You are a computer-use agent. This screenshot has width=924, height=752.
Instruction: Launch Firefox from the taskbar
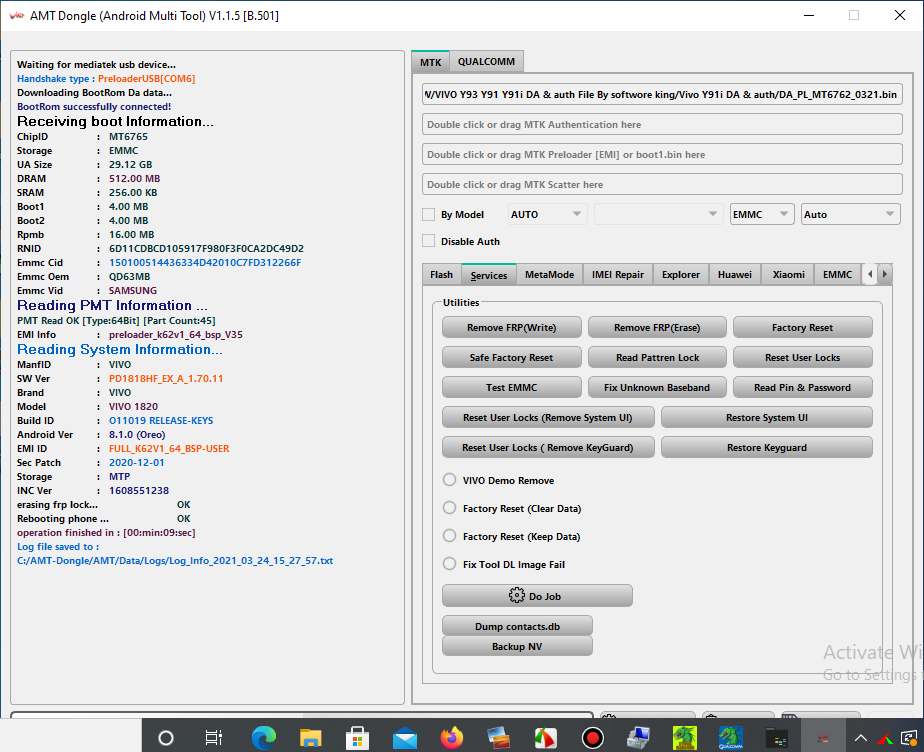(452, 737)
